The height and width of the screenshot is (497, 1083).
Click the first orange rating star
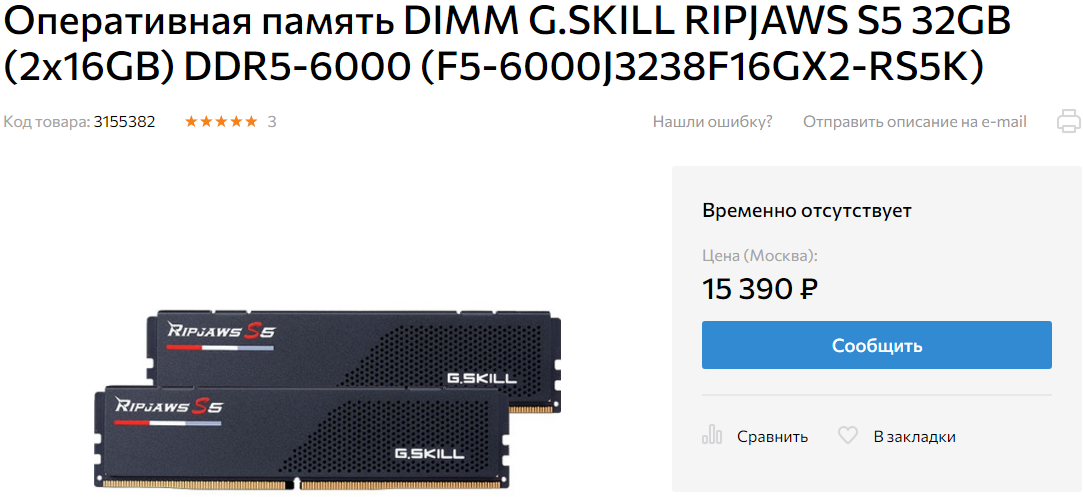(x=191, y=122)
